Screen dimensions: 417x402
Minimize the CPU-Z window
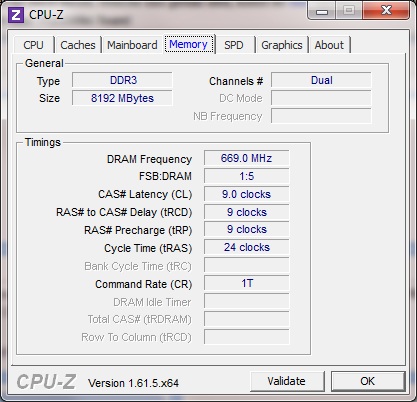point(321,11)
